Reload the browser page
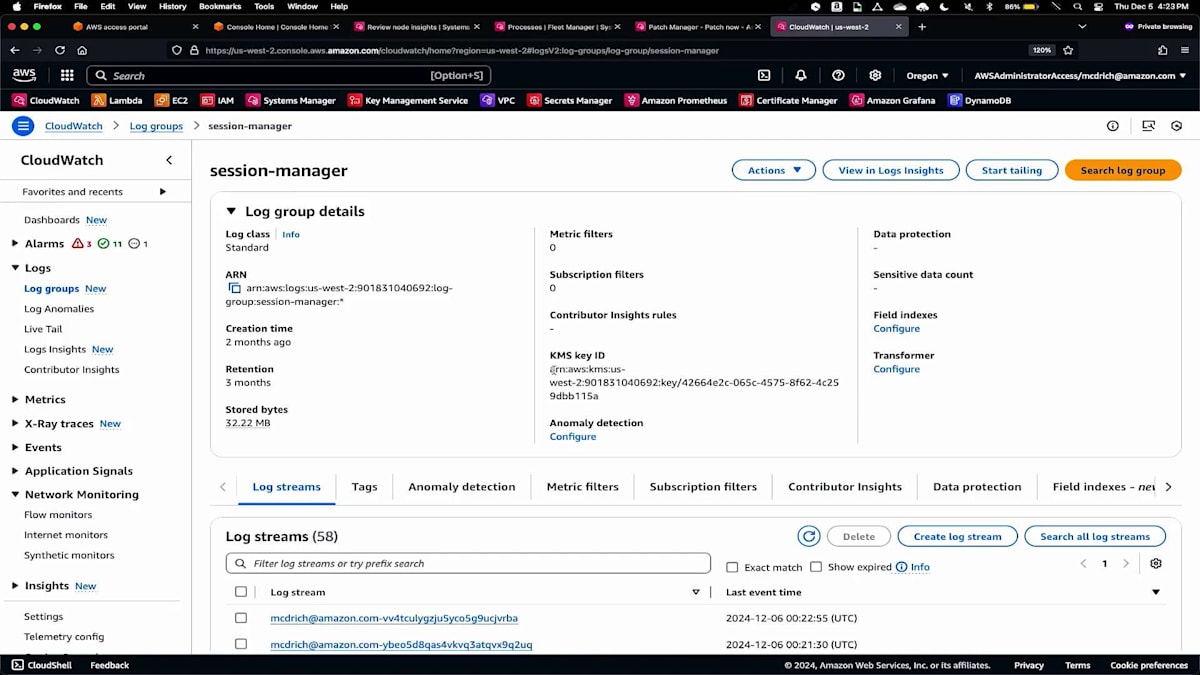 click(x=60, y=50)
